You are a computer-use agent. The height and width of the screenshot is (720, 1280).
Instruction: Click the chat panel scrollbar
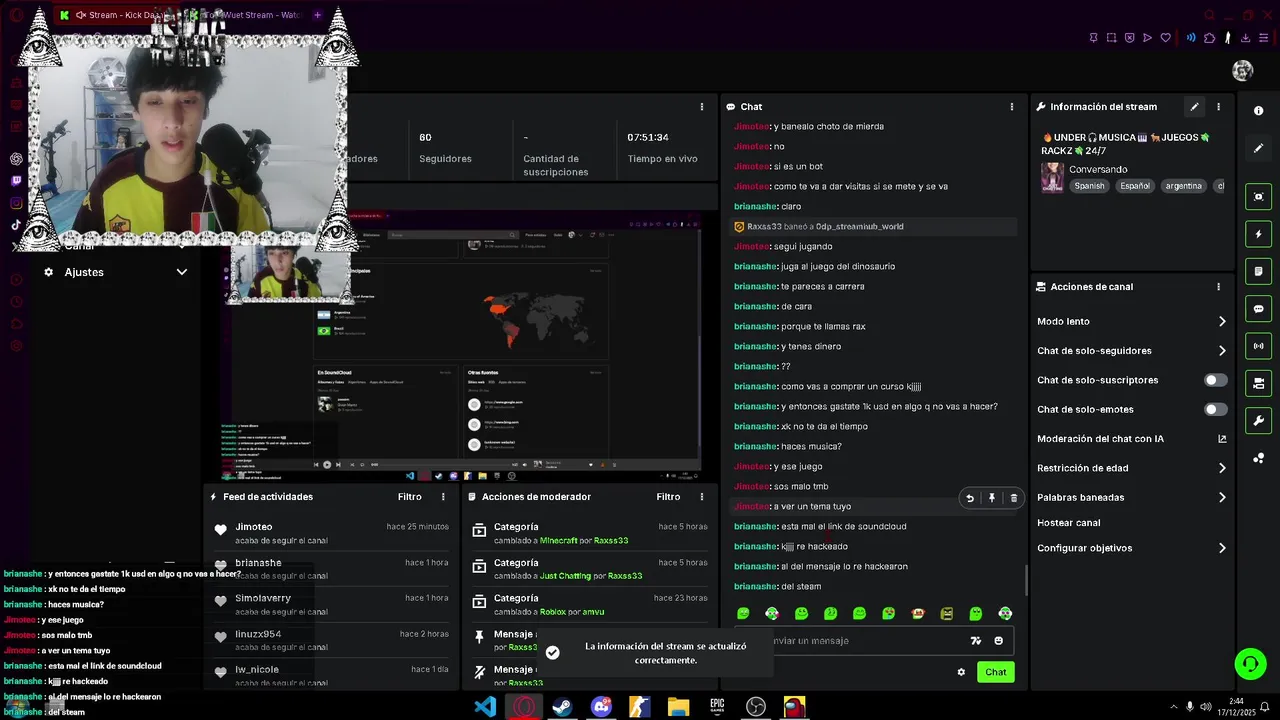pos(1026,580)
